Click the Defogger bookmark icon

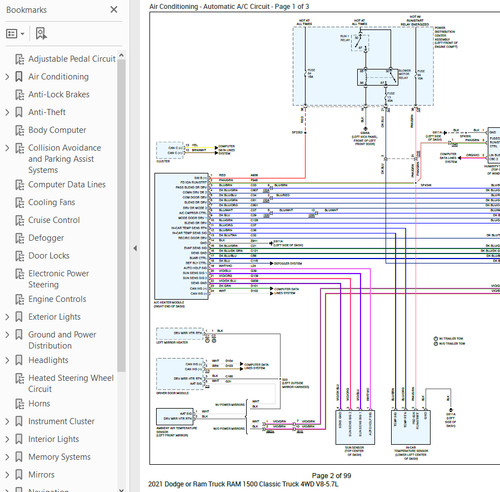point(20,238)
